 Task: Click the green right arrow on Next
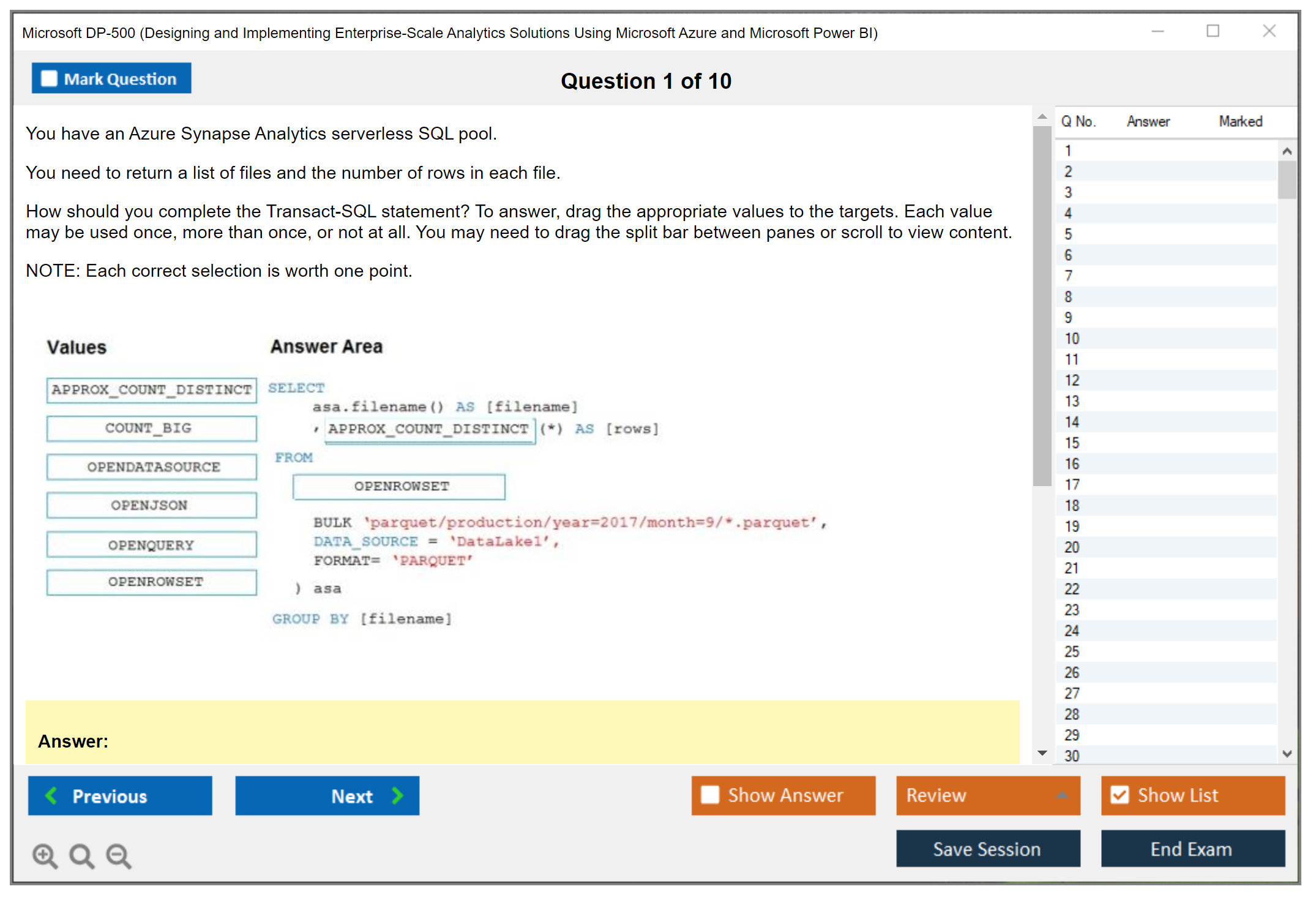pyautogui.click(x=398, y=795)
